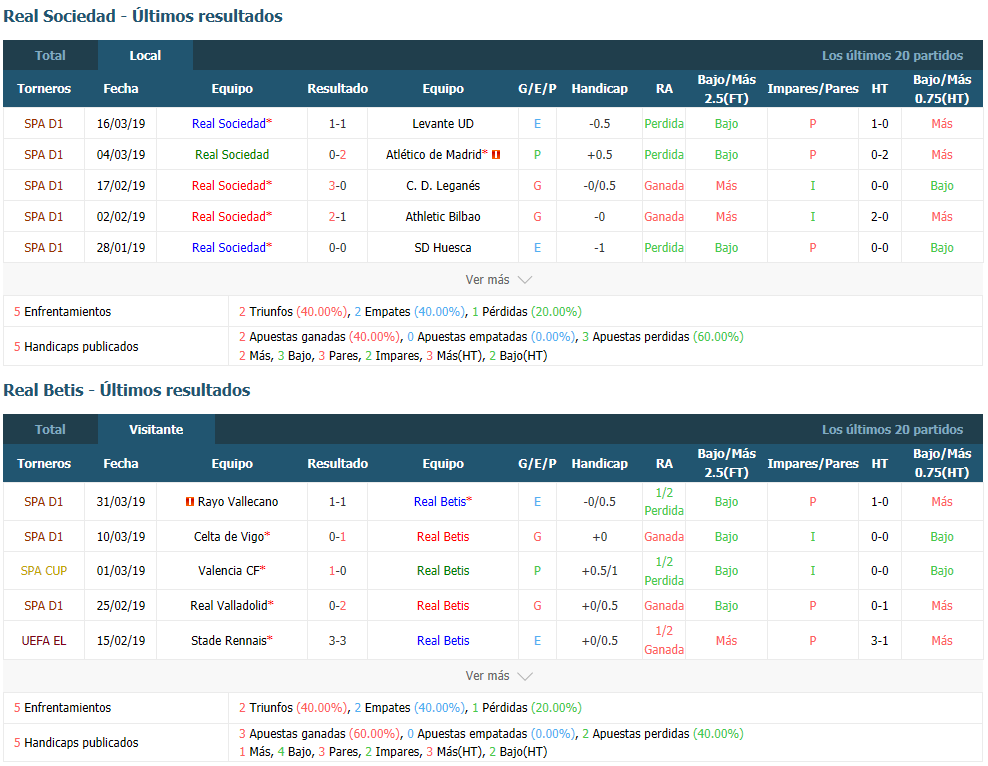The width and height of the screenshot is (988, 766).
Task: Open C. D. Leganés team link
Action: point(443,186)
